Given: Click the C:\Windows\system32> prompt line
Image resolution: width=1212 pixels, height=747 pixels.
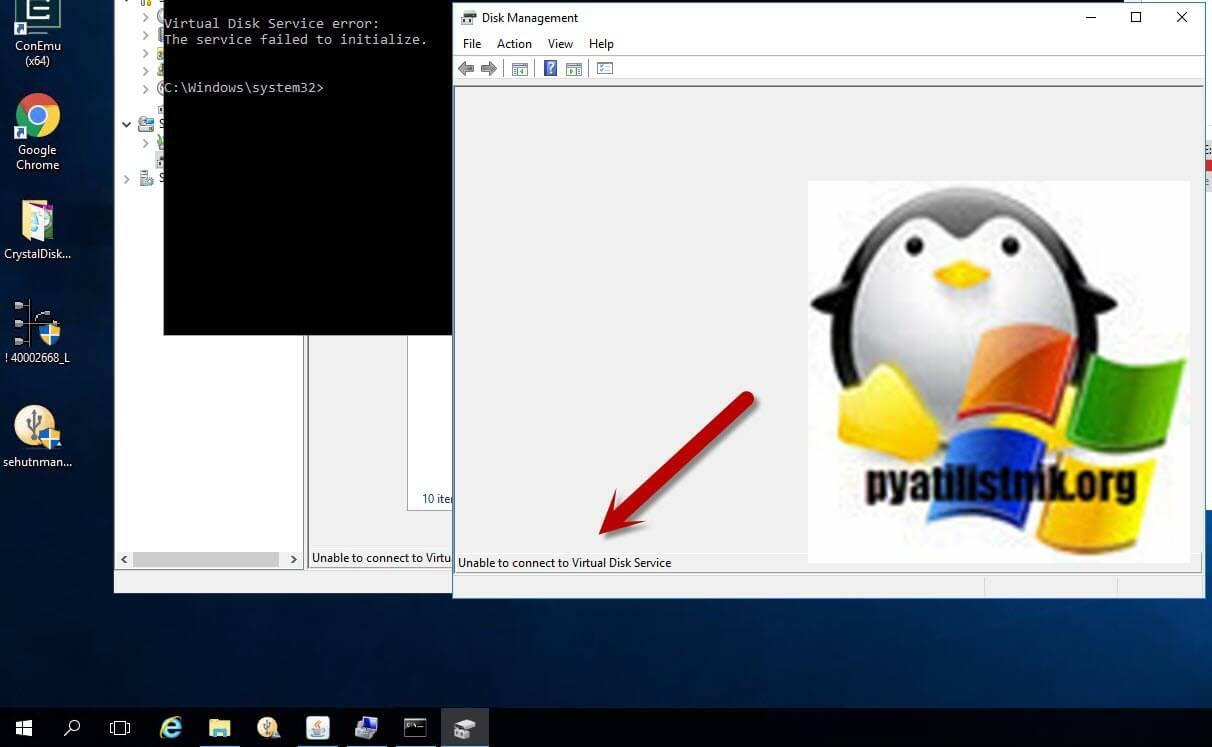Looking at the screenshot, I should click(244, 88).
